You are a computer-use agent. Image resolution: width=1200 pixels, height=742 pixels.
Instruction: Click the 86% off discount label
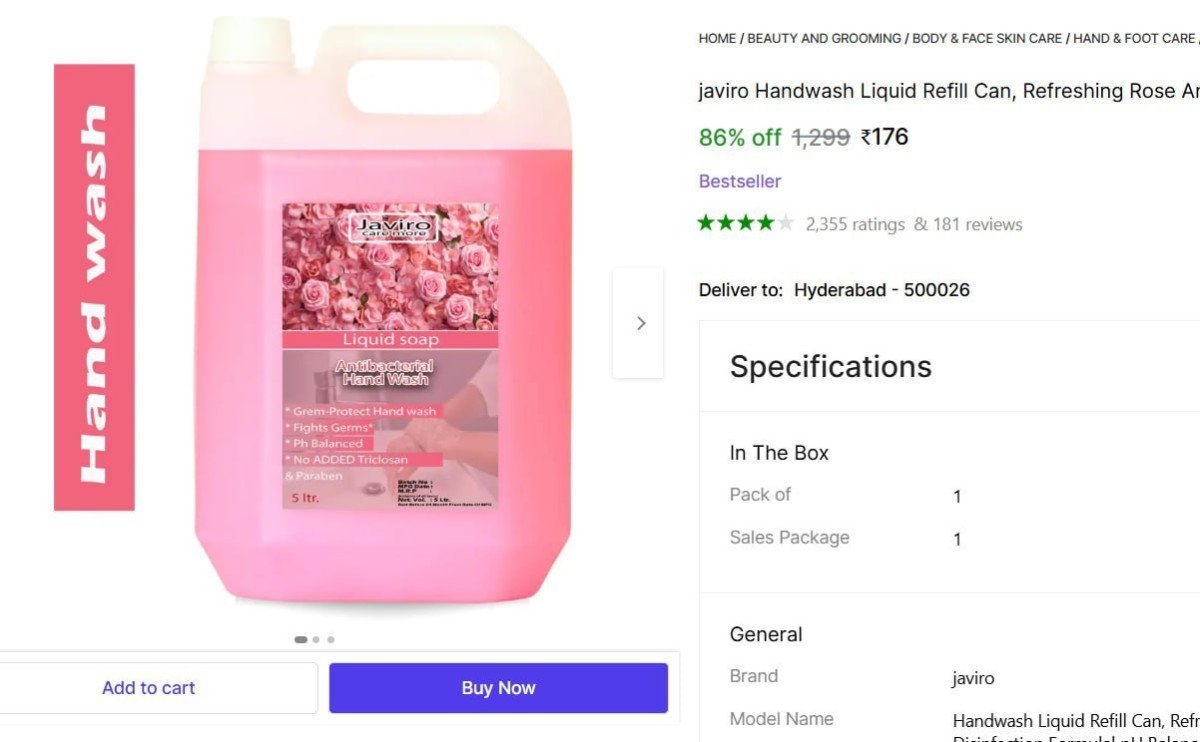tap(740, 137)
